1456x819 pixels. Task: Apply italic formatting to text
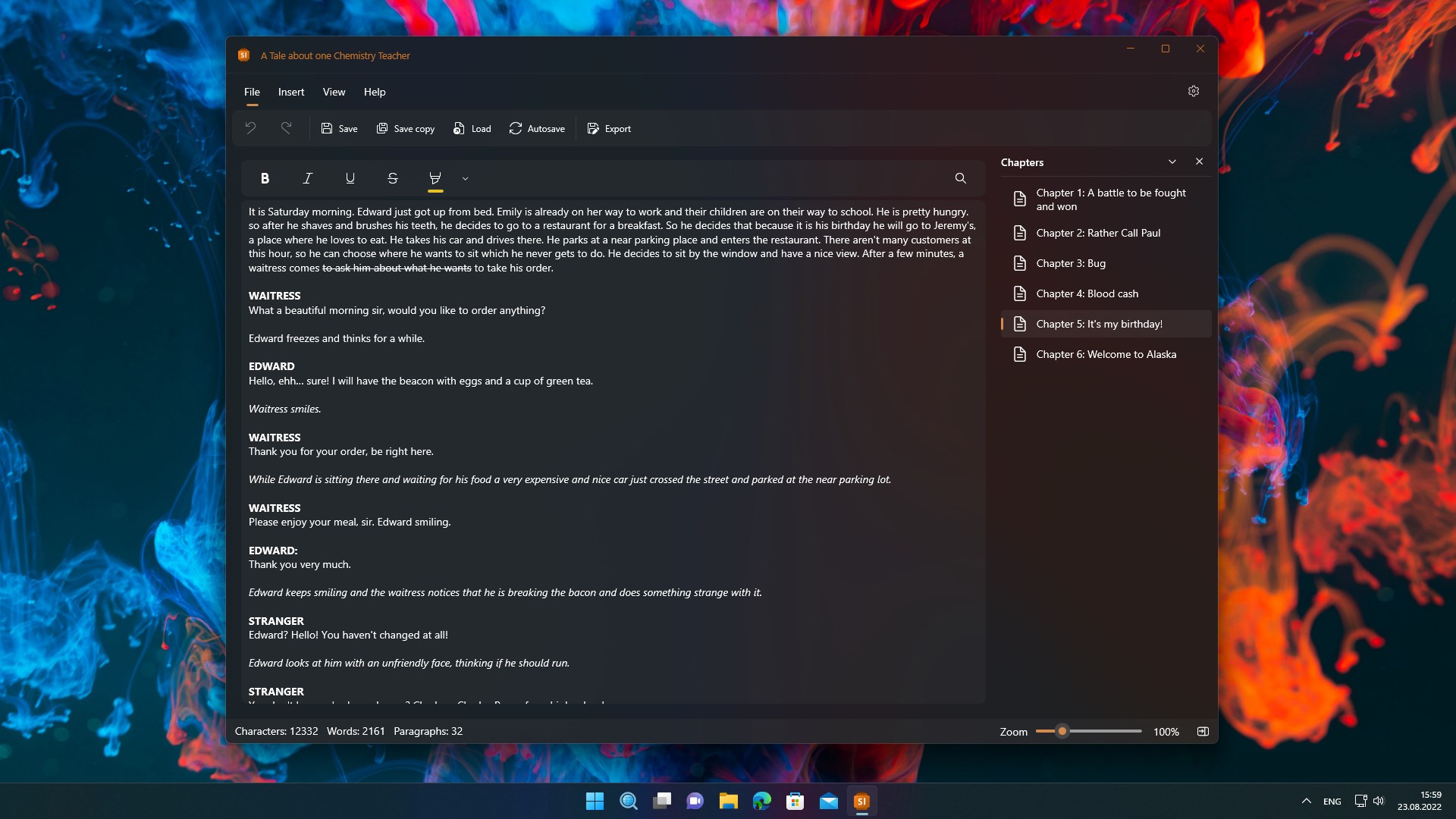tap(307, 178)
